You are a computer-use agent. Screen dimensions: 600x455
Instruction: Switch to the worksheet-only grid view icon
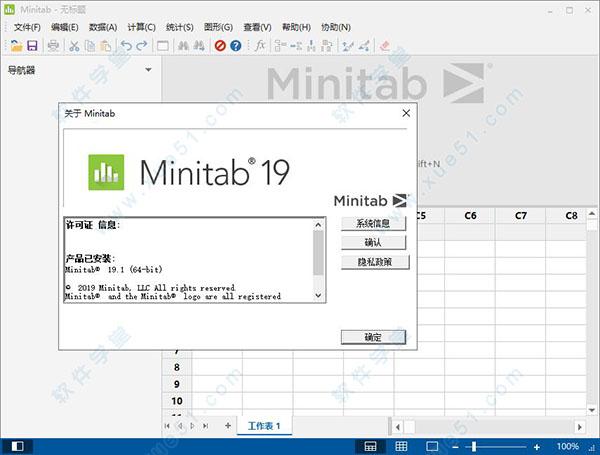(x=401, y=446)
